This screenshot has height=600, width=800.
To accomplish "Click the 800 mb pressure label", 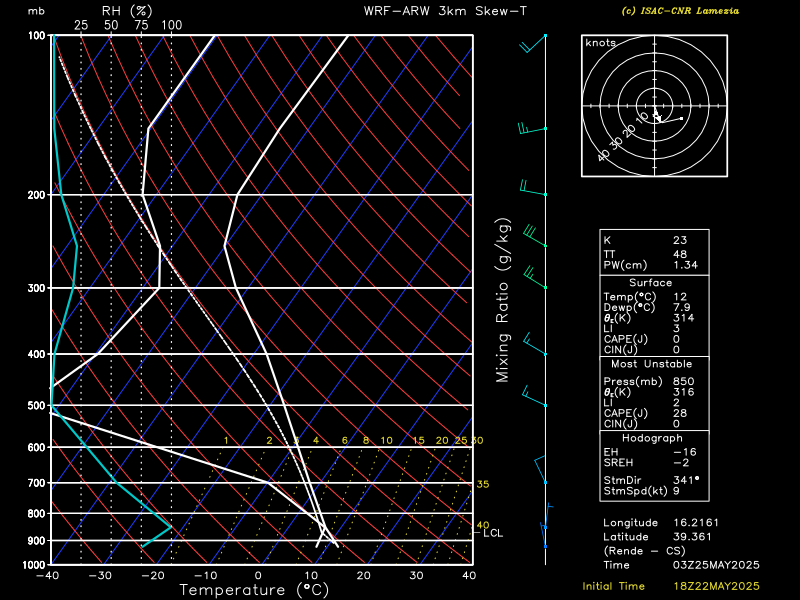I will point(37,514).
